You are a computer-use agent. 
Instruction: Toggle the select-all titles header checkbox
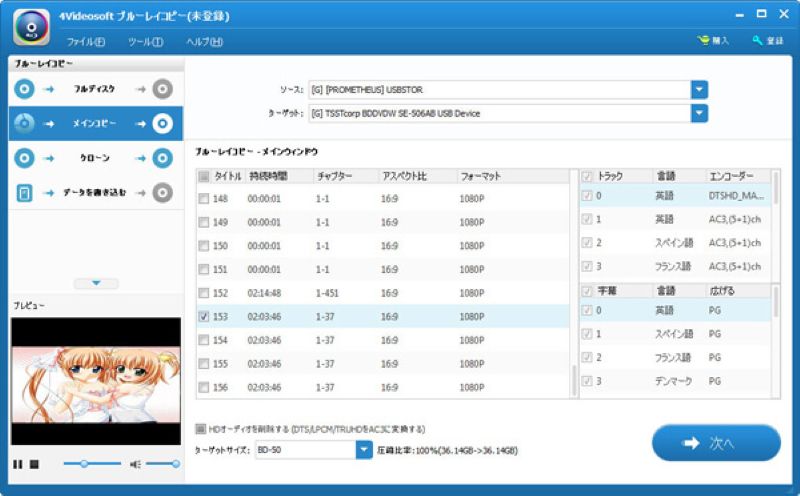[204, 176]
